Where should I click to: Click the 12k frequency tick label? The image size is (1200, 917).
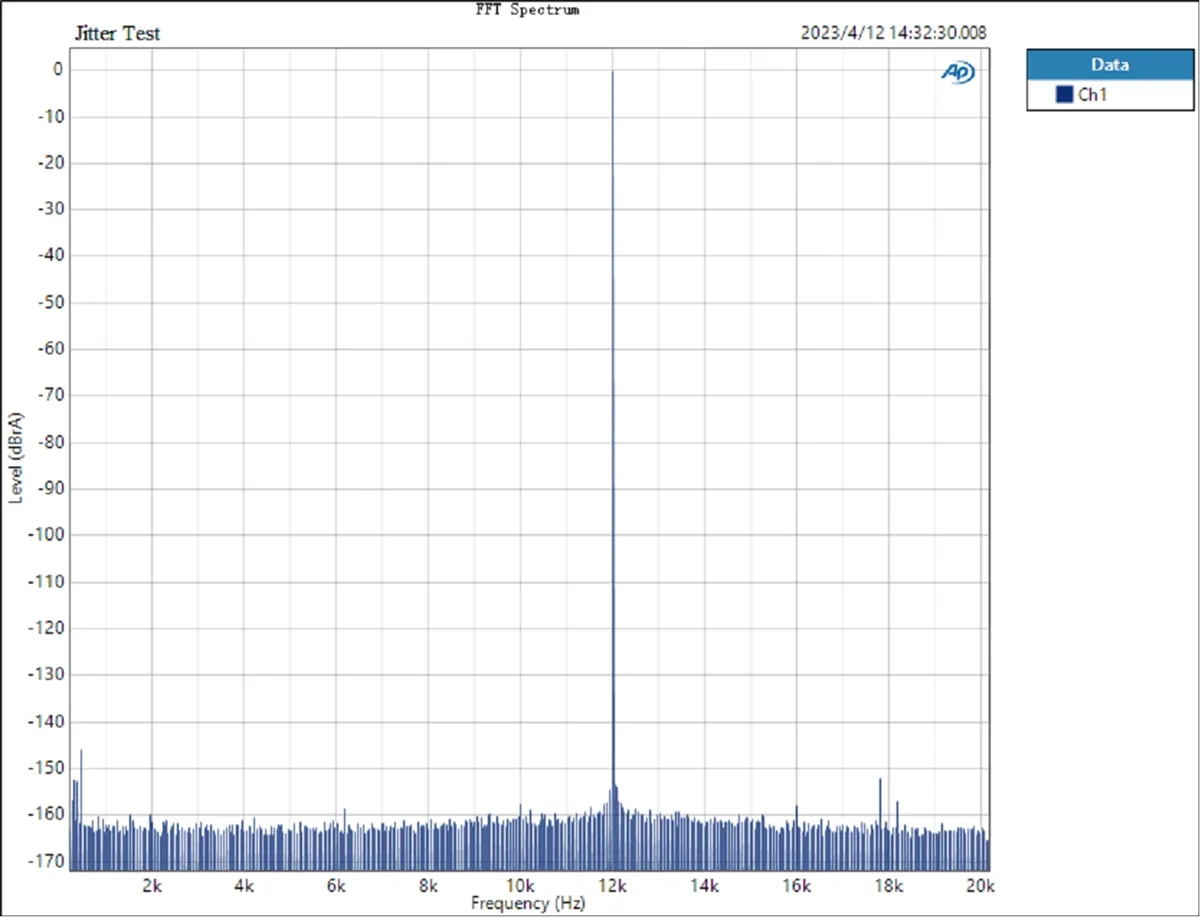click(x=612, y=885)
